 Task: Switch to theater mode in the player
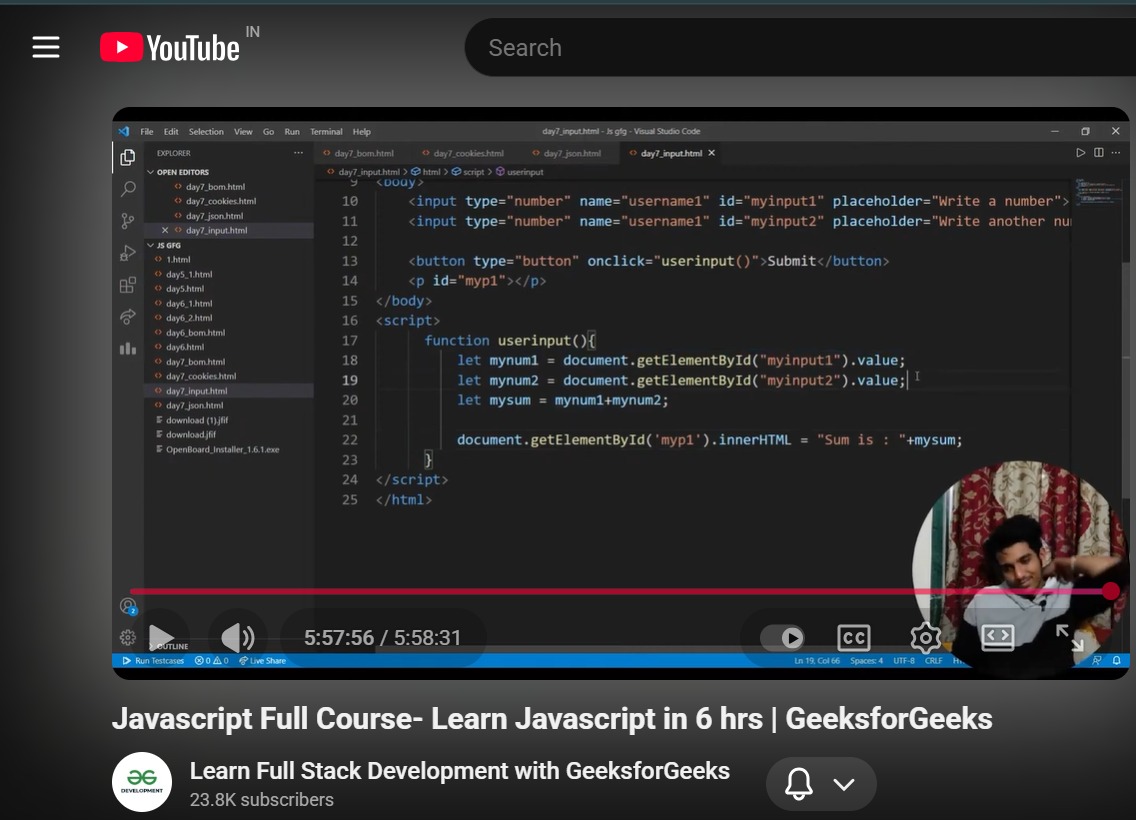click(997, 637)
